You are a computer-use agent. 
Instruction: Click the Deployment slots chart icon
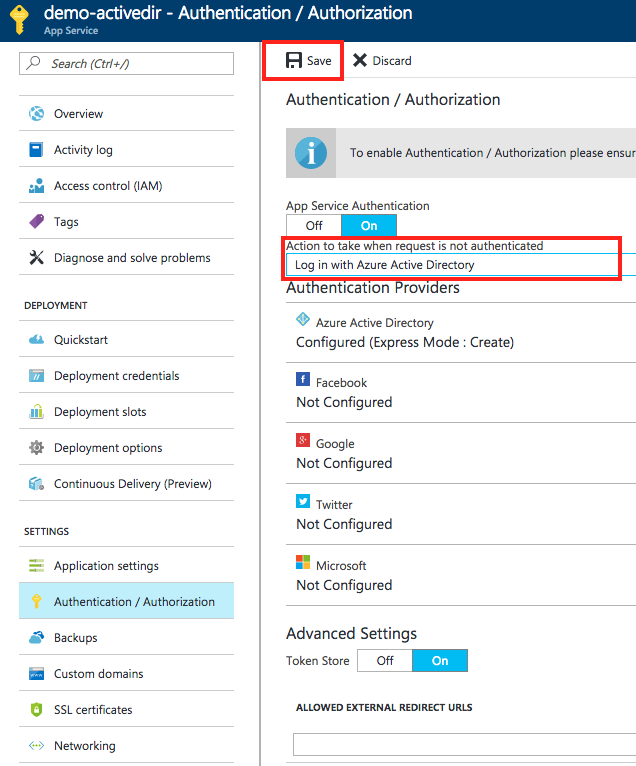(37, 411)
